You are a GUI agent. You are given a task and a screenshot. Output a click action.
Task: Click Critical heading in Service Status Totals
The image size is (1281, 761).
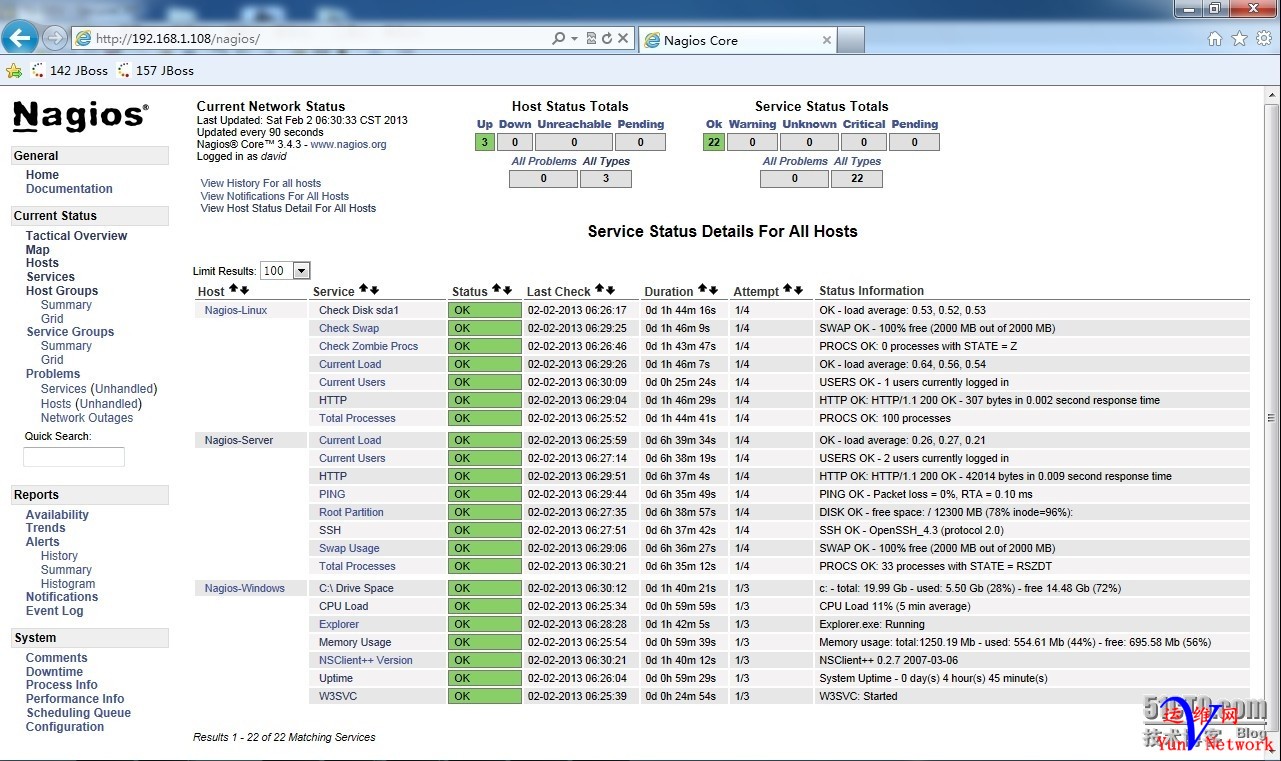tap(864, 124)
